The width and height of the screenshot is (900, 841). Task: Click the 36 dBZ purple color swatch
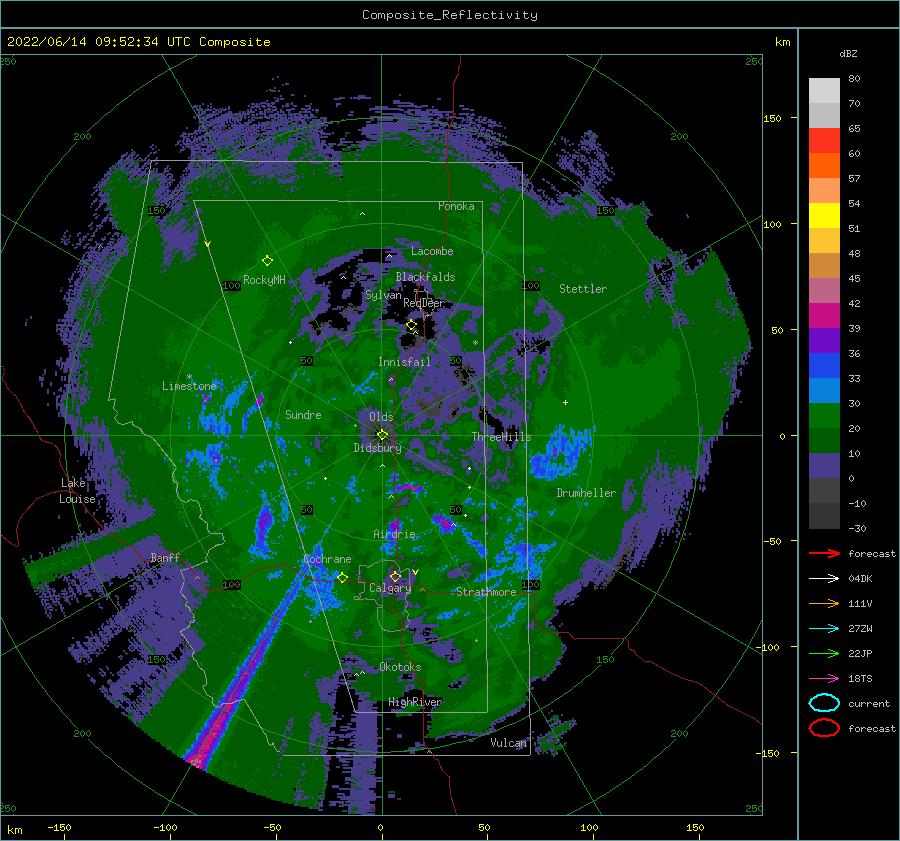[824, 340]
